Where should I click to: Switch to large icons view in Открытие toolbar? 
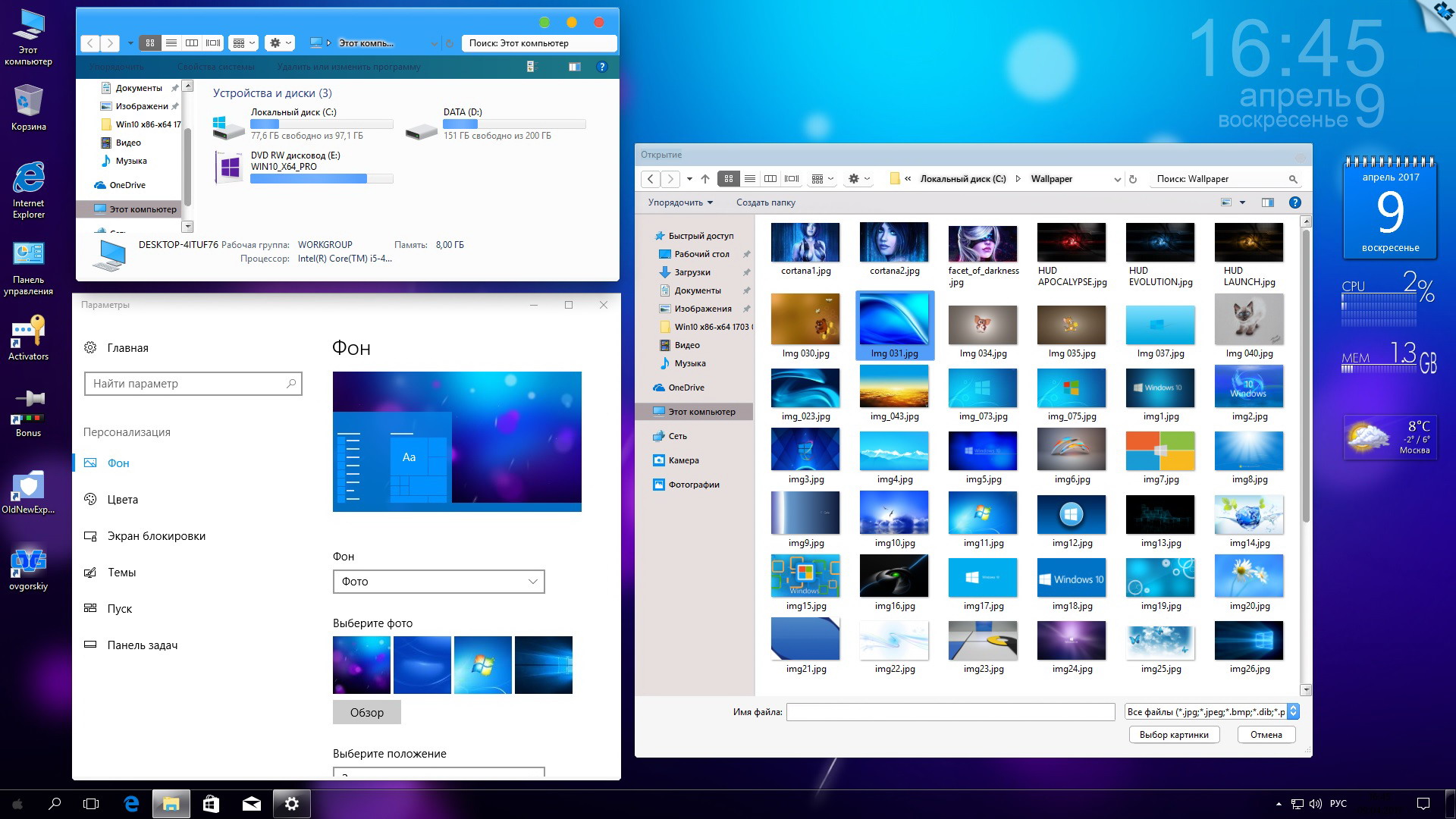tap(729, 179)
